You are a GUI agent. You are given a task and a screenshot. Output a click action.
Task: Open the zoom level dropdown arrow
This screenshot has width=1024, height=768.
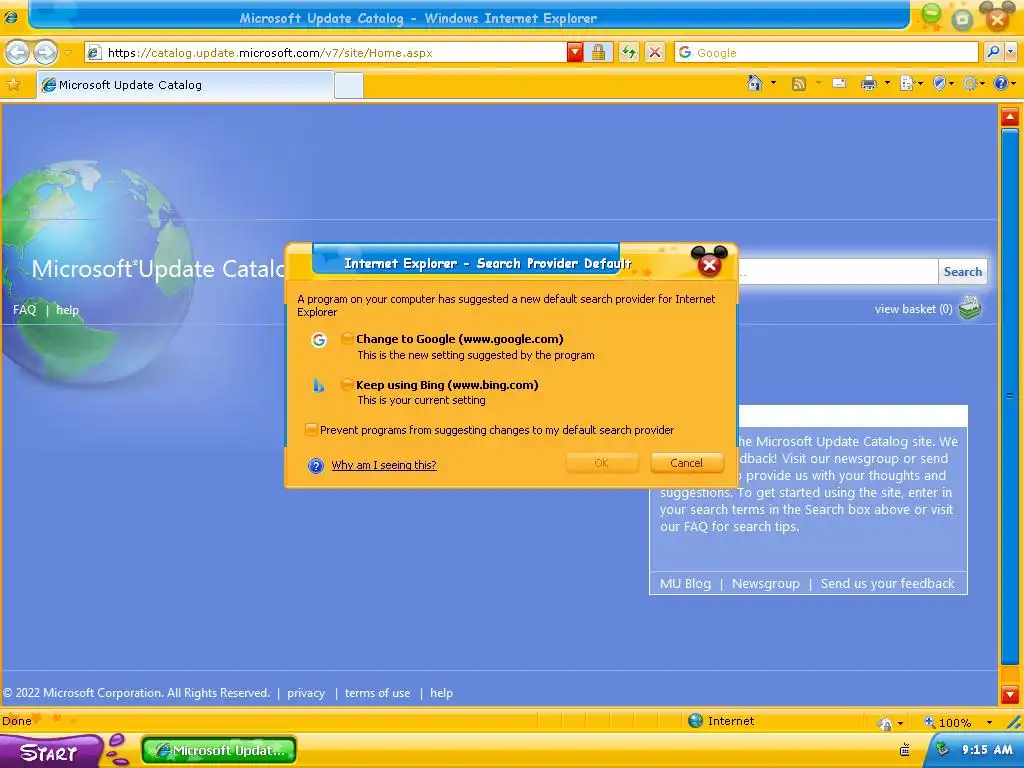pos(989,722)
